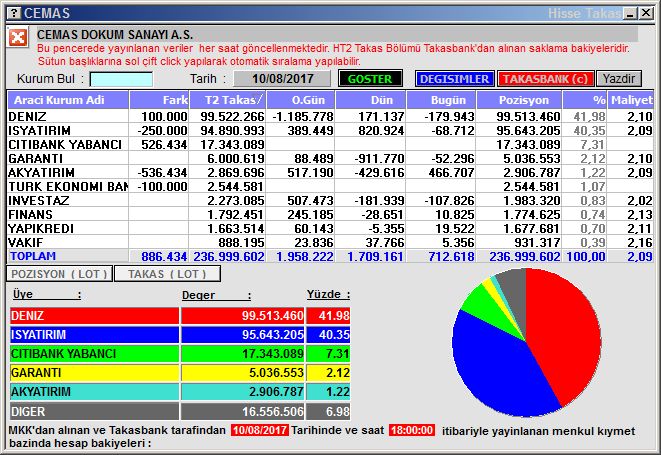
Task: Select the YAPIKREDI row
Action: (330, 228)
